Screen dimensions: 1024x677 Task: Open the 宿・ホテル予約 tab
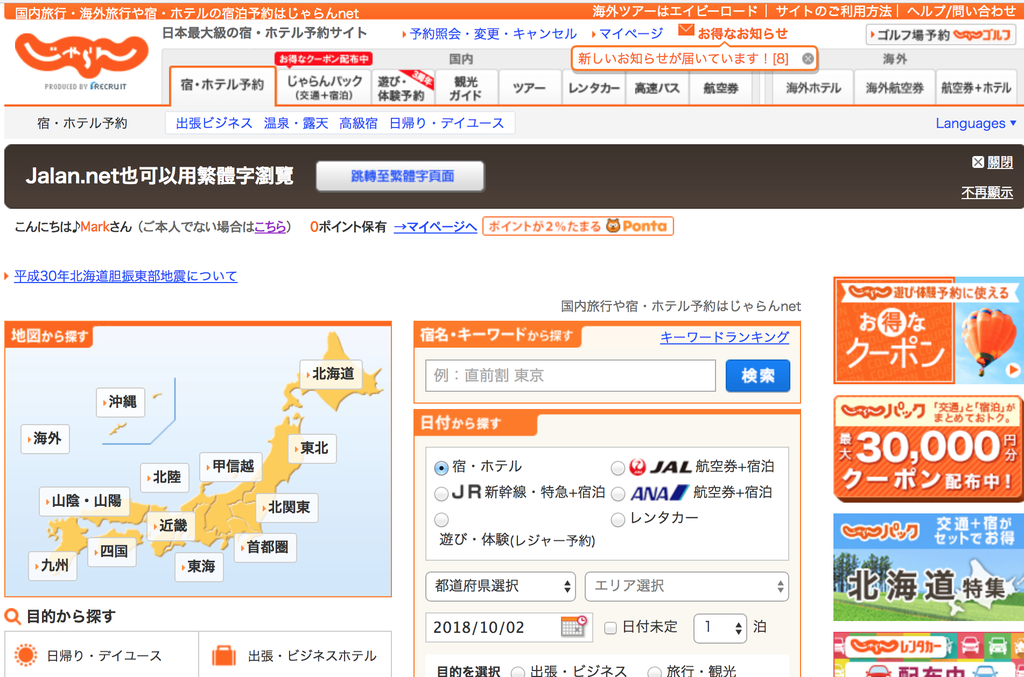click(222, 85)
